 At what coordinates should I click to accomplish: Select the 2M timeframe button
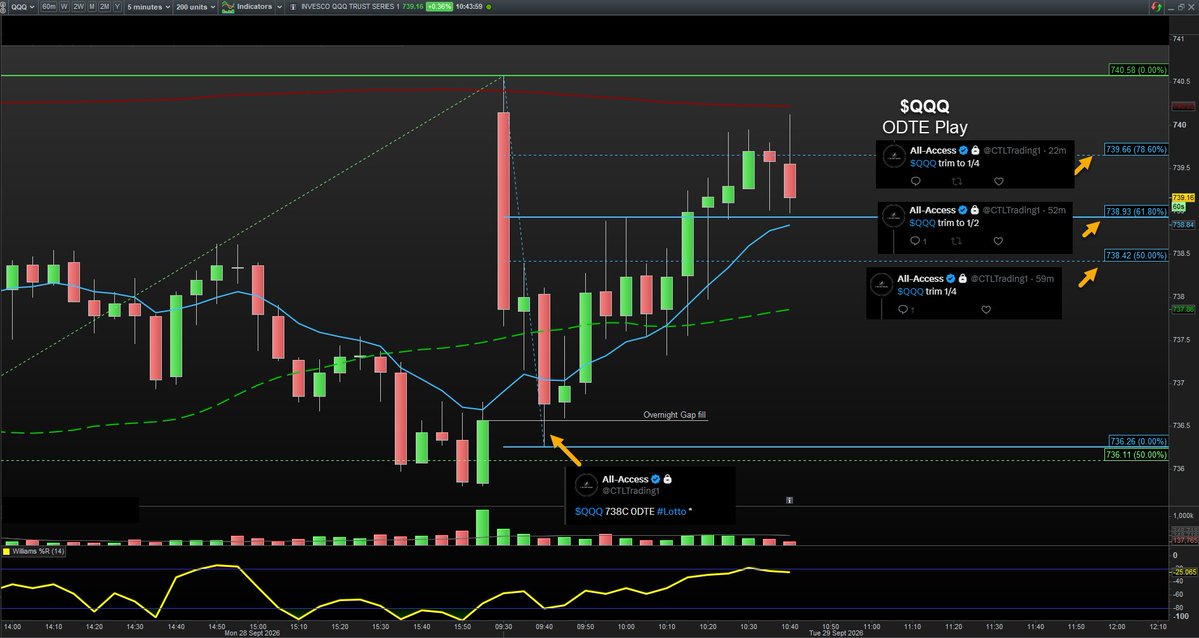(x=105, y=6)
